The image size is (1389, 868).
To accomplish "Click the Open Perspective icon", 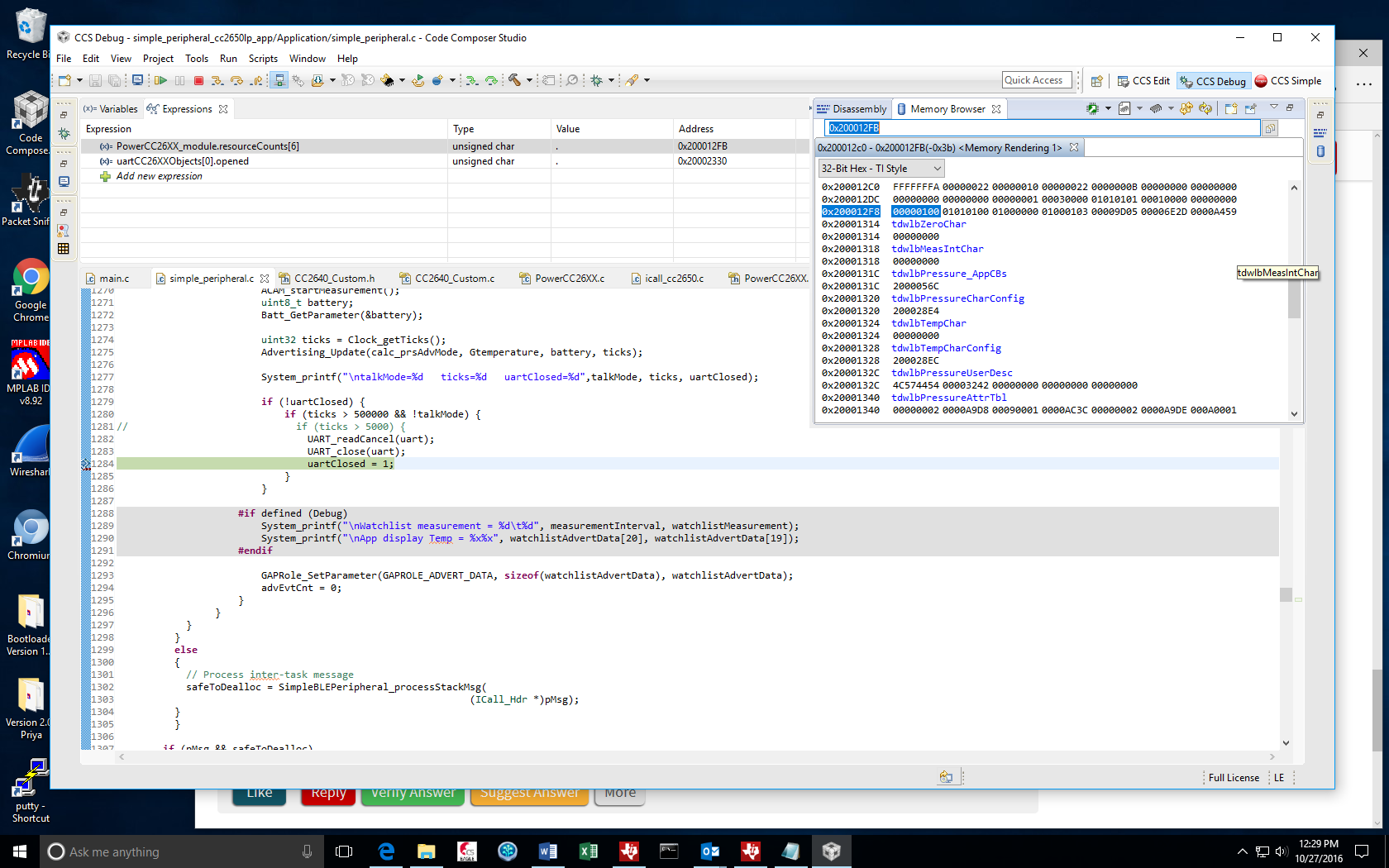I will (1096, 81).
